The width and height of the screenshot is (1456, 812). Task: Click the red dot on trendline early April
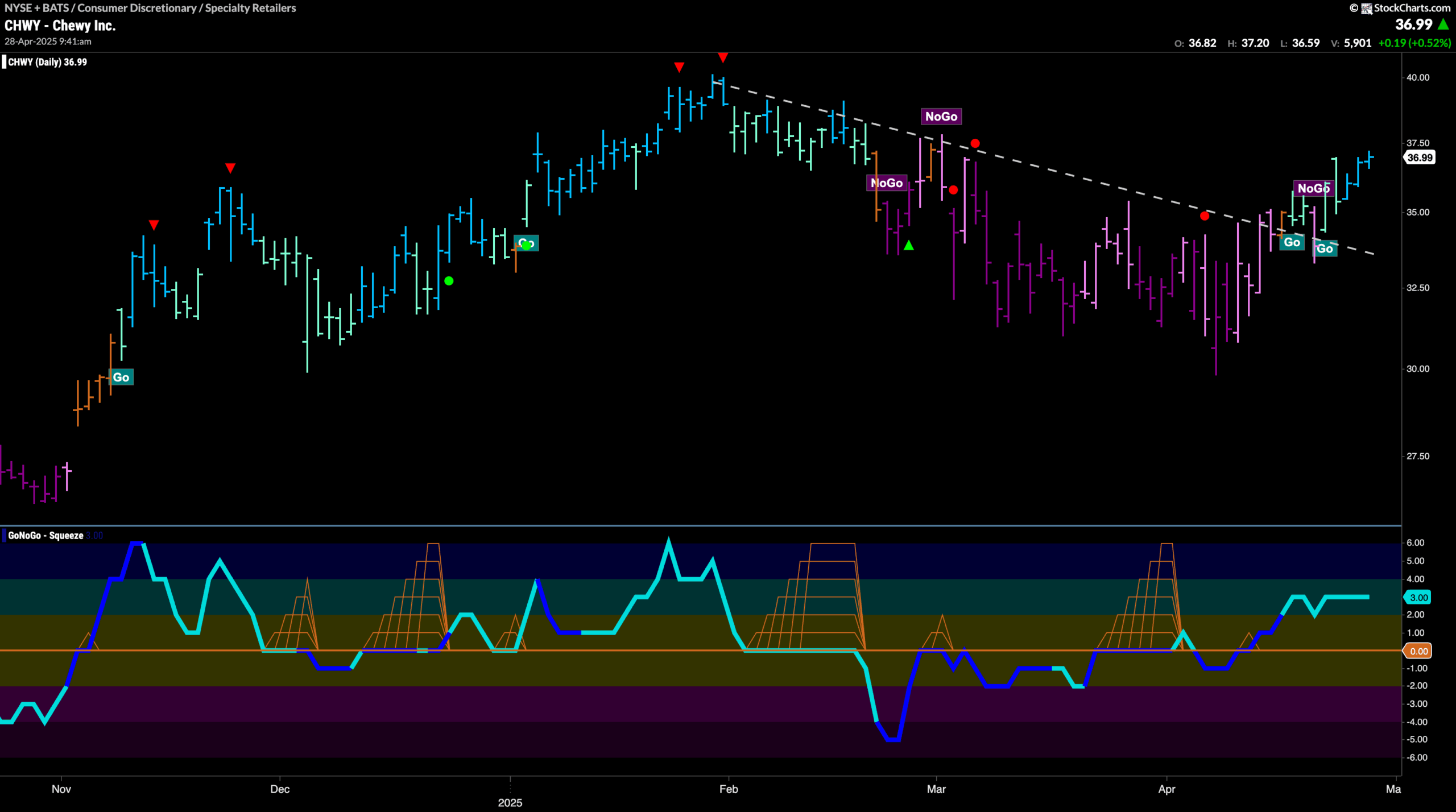(x=1204, y=216)
